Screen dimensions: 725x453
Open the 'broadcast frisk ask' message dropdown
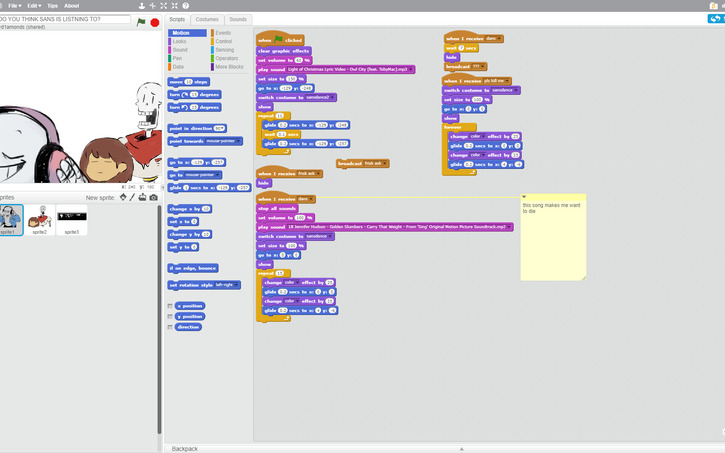[x=384, y=163]
